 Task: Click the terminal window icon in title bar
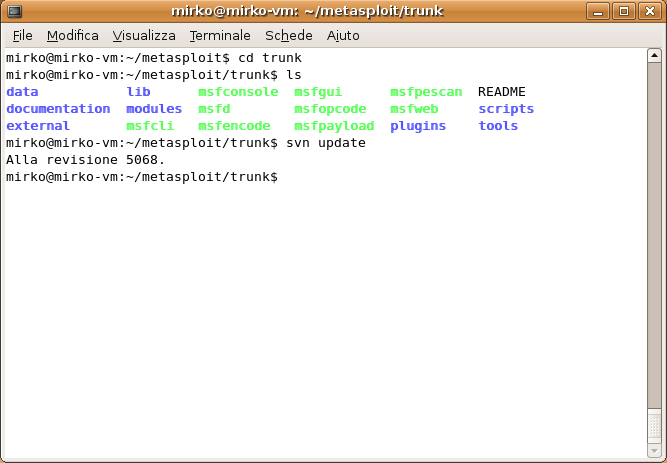14,11
